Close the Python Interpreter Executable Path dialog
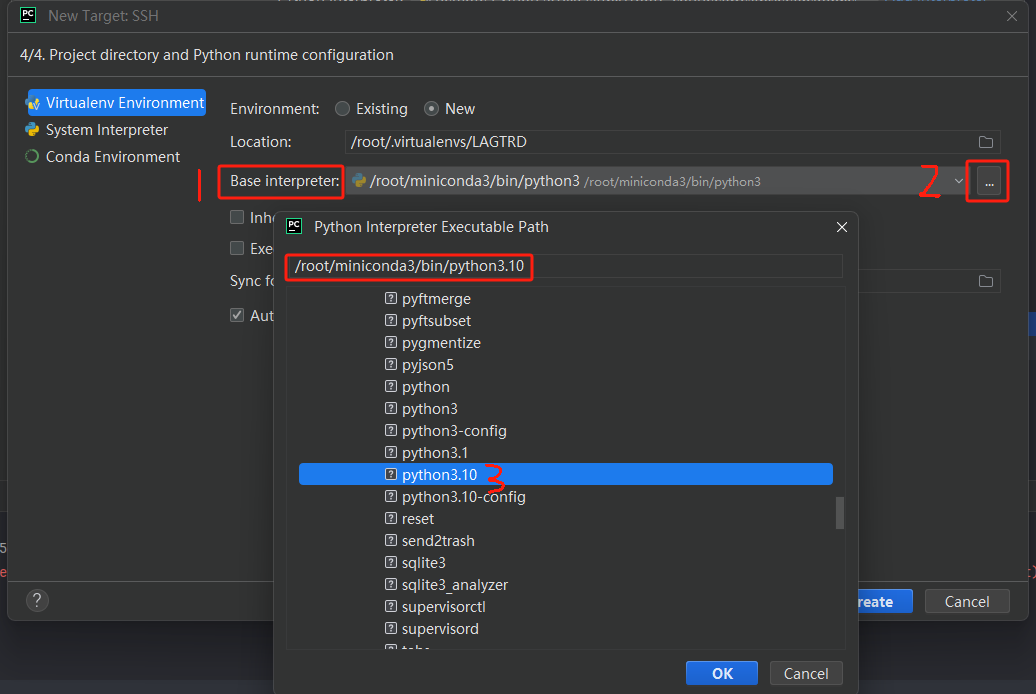Image resolution: width=1036 pixels, height=694 pixels. point(842,227)
